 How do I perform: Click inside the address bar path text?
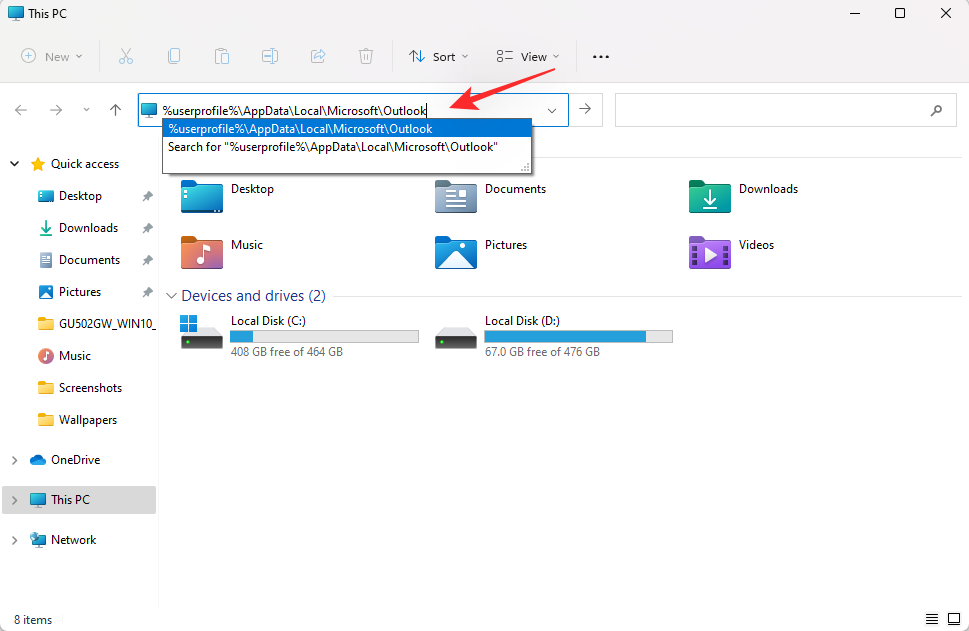[294, 110]
